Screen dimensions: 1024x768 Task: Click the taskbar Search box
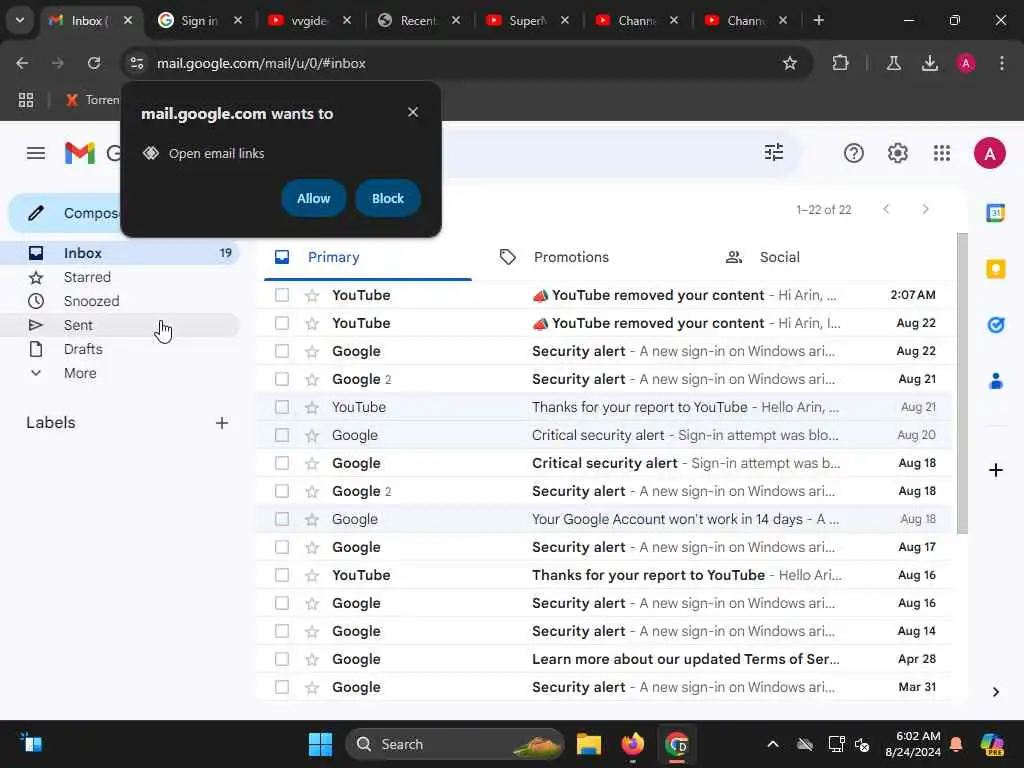455,744
